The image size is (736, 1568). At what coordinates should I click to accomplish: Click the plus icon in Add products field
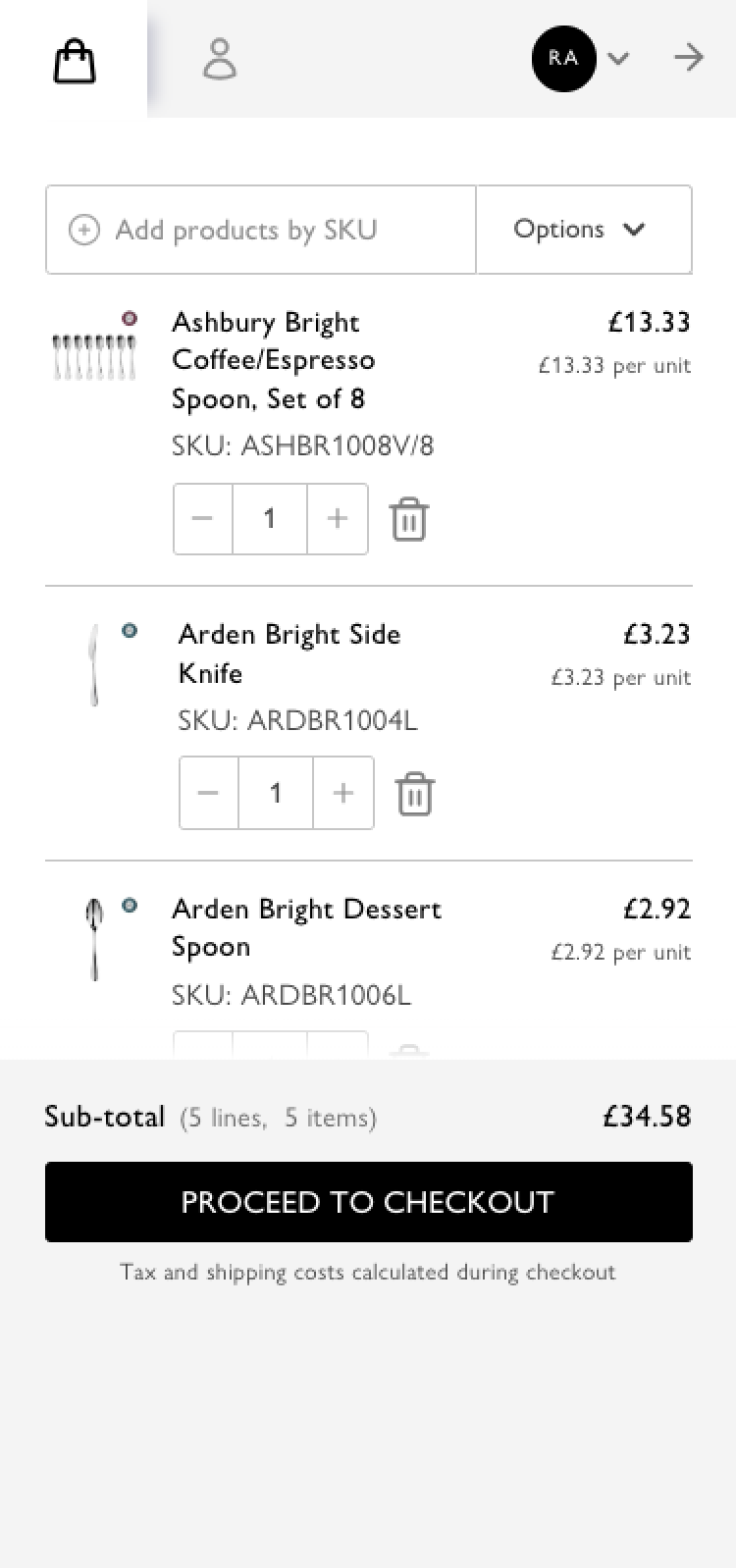point(83,230)
